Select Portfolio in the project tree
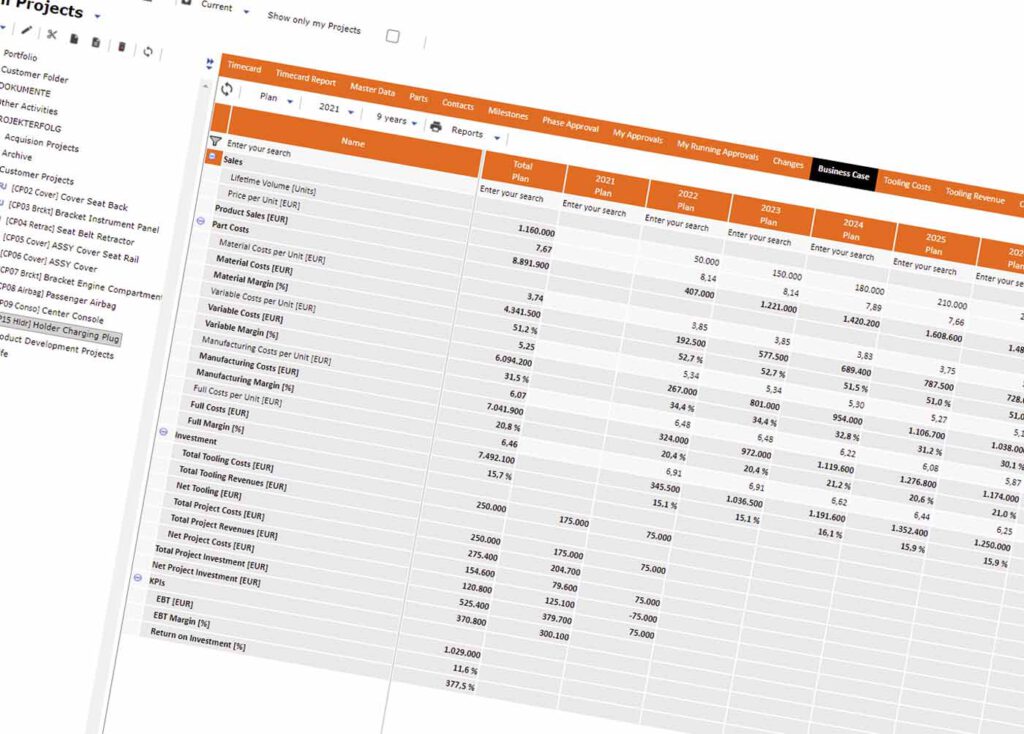 [20, 56]
